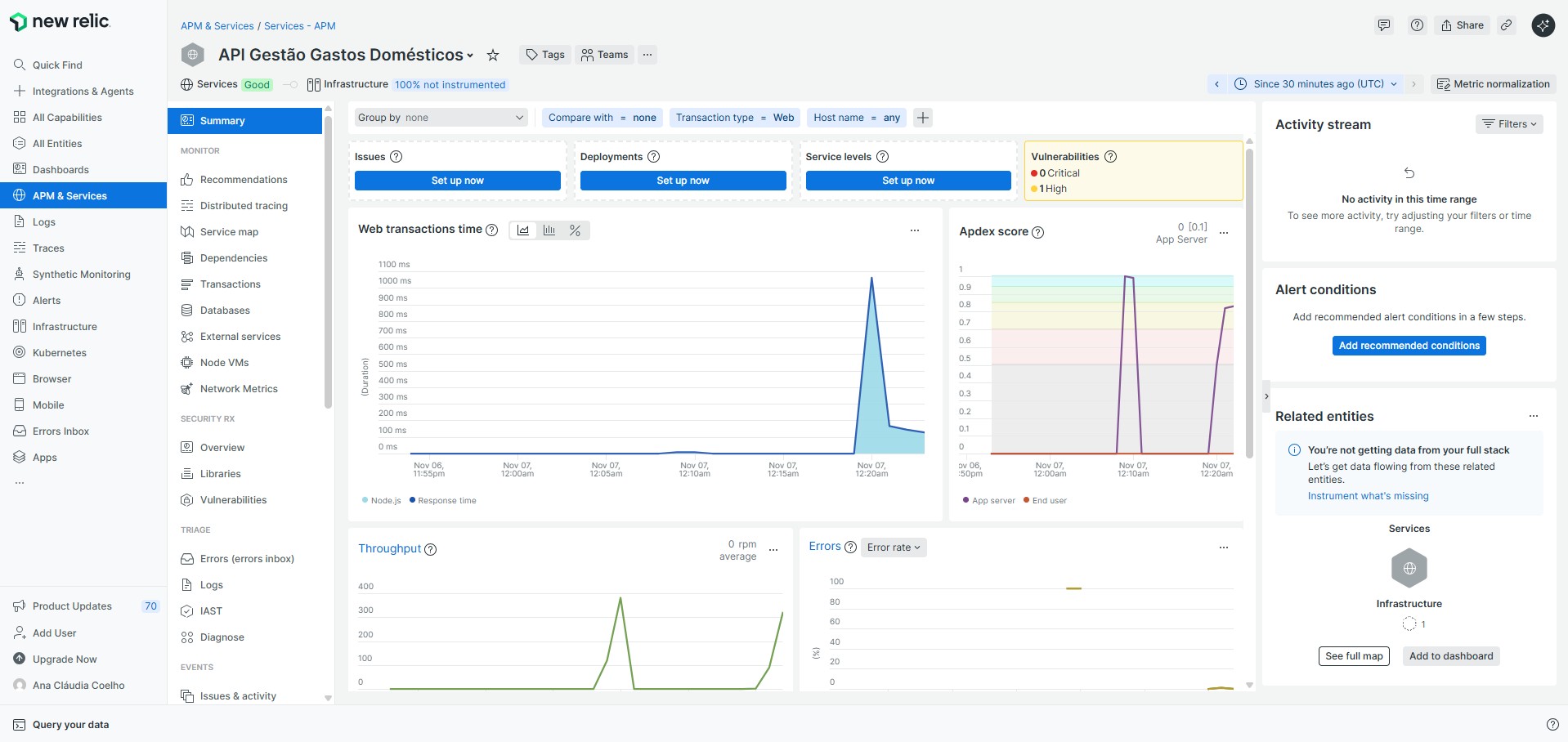This screenshot has width=1568, height=742.
Task: Open the Share button
Action: tap(1463, 25)
